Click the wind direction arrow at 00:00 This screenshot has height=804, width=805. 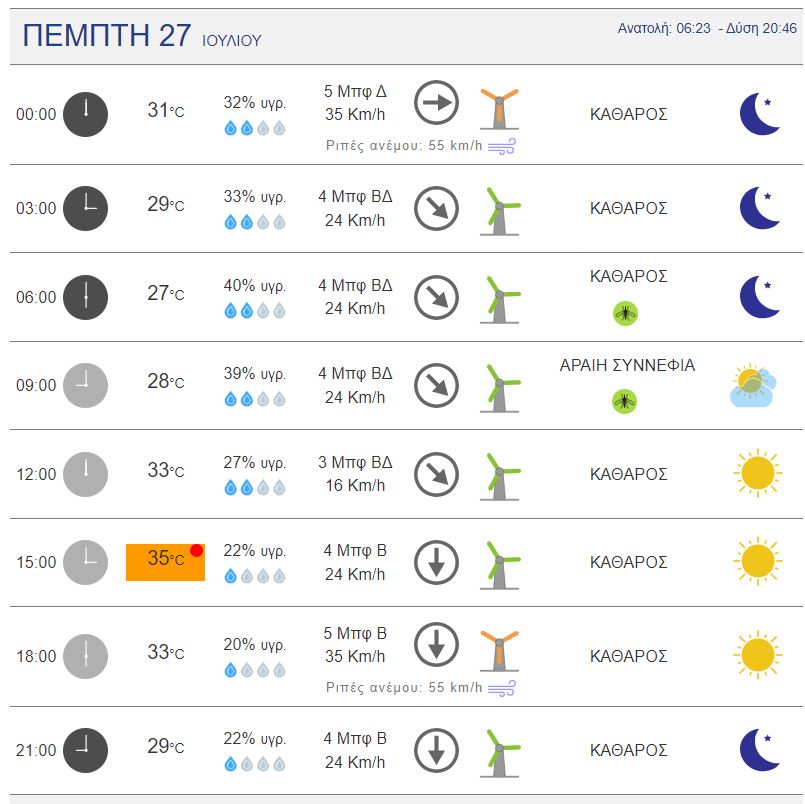point(436,102)
